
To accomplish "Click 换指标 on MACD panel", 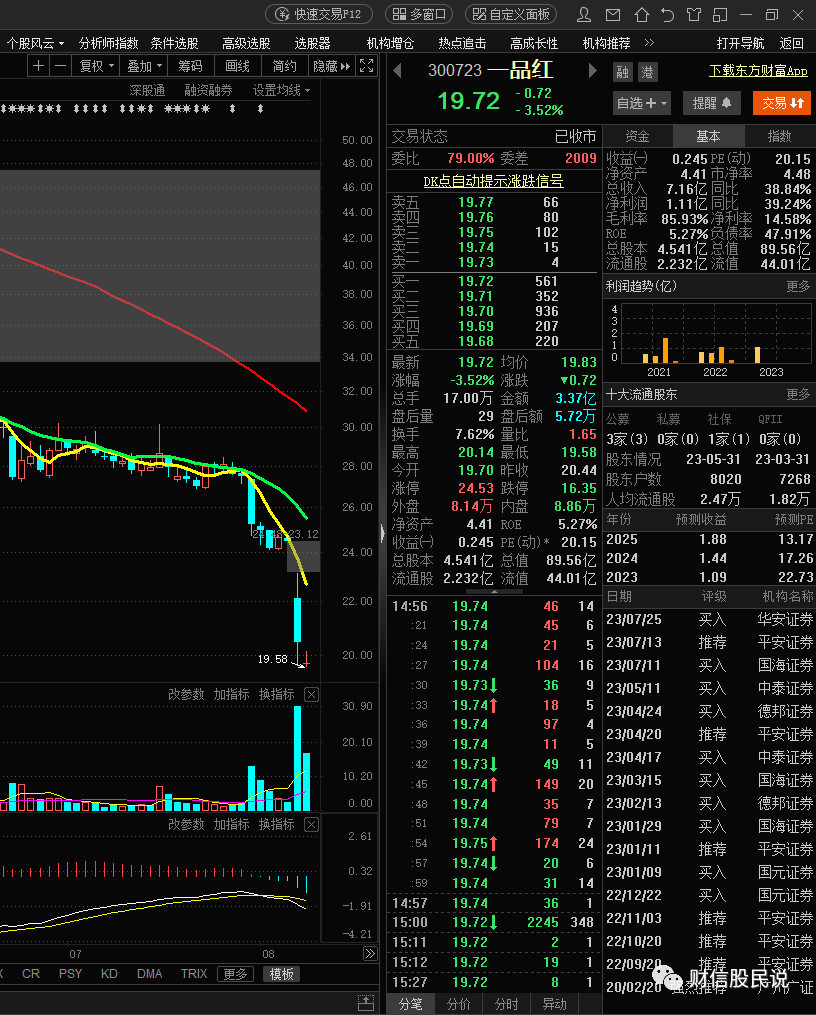I will point(276,825).
